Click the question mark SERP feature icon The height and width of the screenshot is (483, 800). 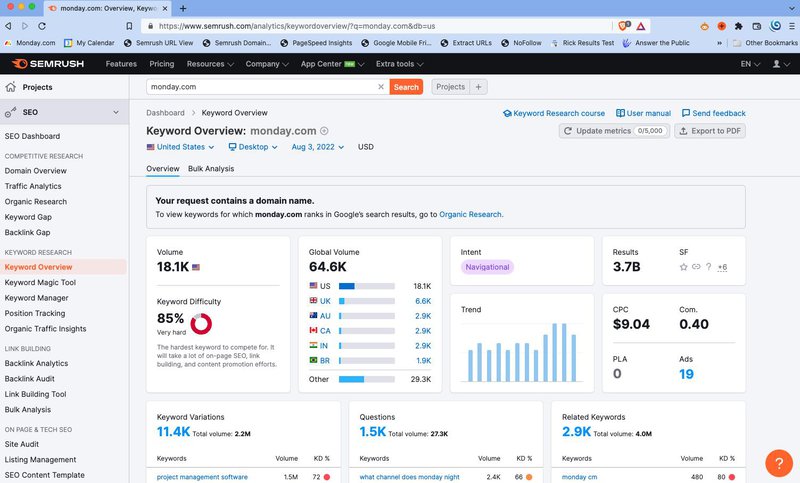click(708, 267)
